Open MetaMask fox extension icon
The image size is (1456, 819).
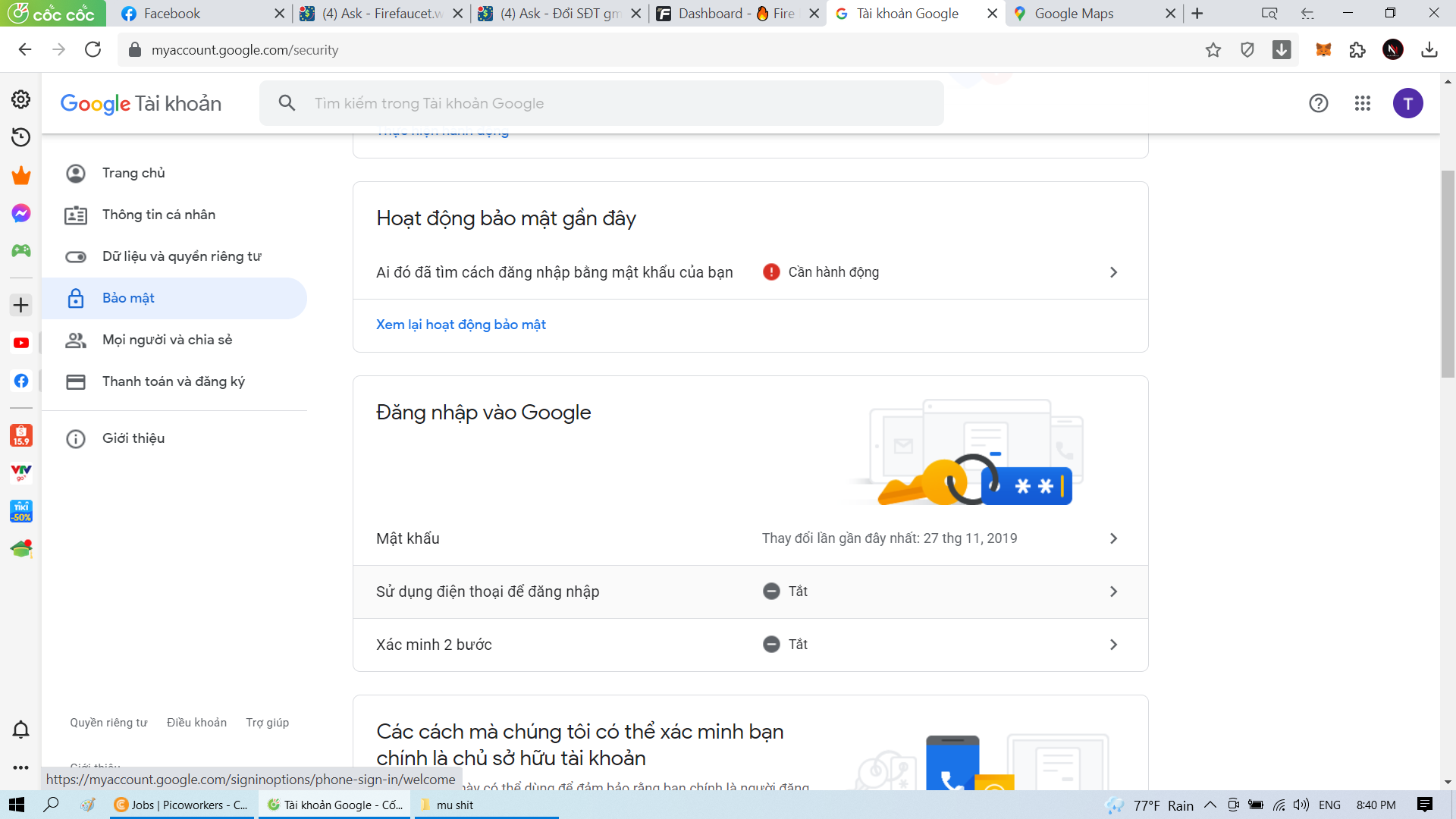click(1323, 50)
